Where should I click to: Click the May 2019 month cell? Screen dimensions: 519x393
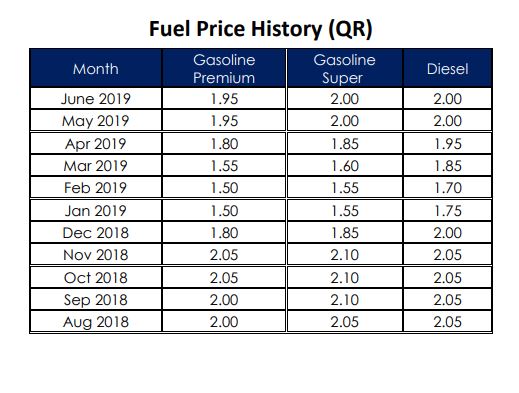pyautogui.click(x=96, y=121)
